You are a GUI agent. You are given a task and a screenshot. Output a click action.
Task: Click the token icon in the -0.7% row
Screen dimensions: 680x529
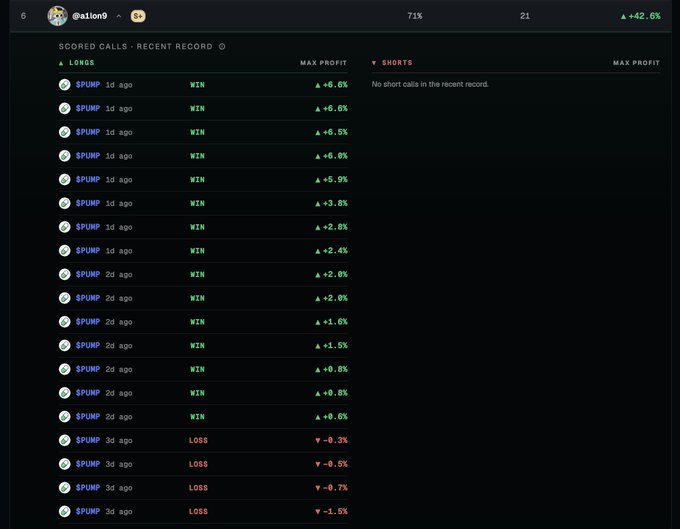65,487
